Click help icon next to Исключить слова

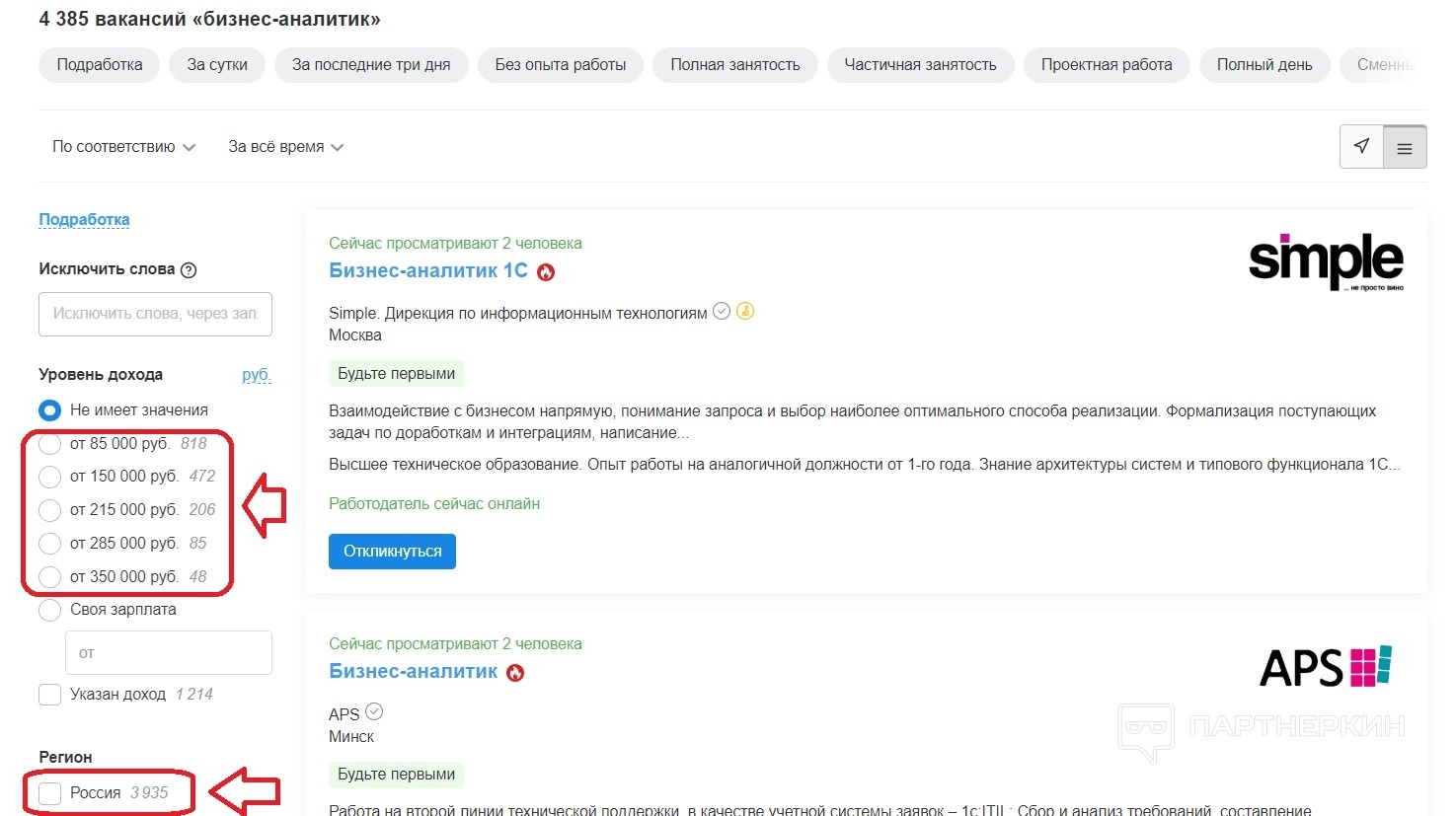189,270
